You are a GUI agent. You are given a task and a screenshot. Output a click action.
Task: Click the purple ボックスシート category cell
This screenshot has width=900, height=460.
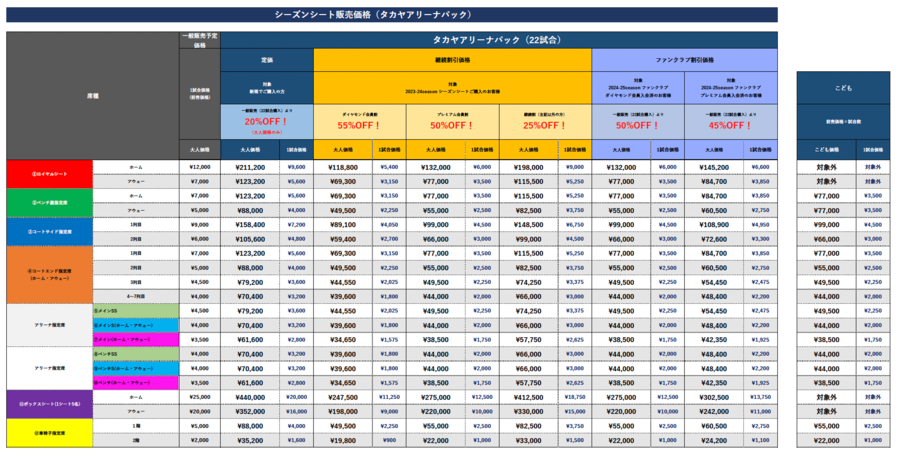[50, 403]
